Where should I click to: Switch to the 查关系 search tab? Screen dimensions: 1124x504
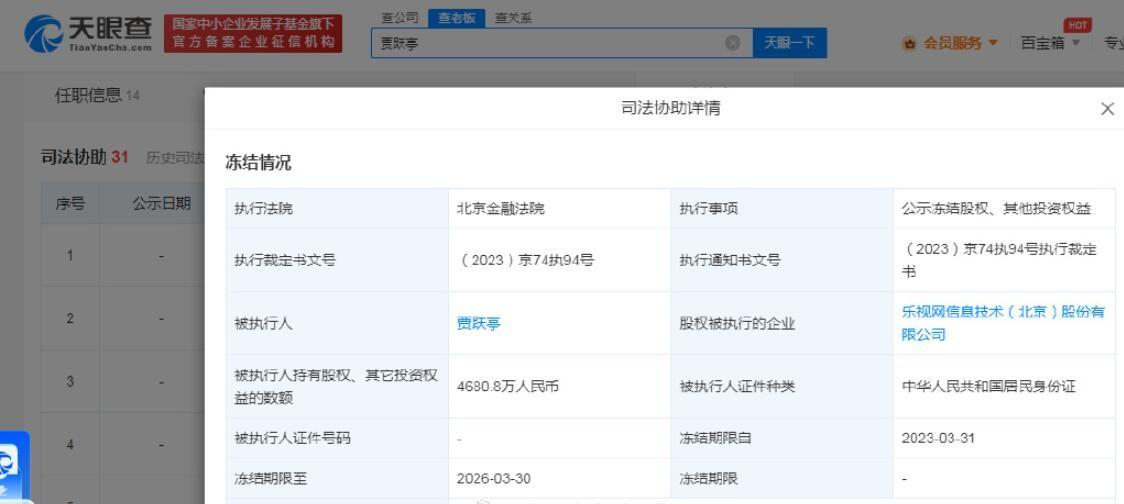(x=513, y=19)
